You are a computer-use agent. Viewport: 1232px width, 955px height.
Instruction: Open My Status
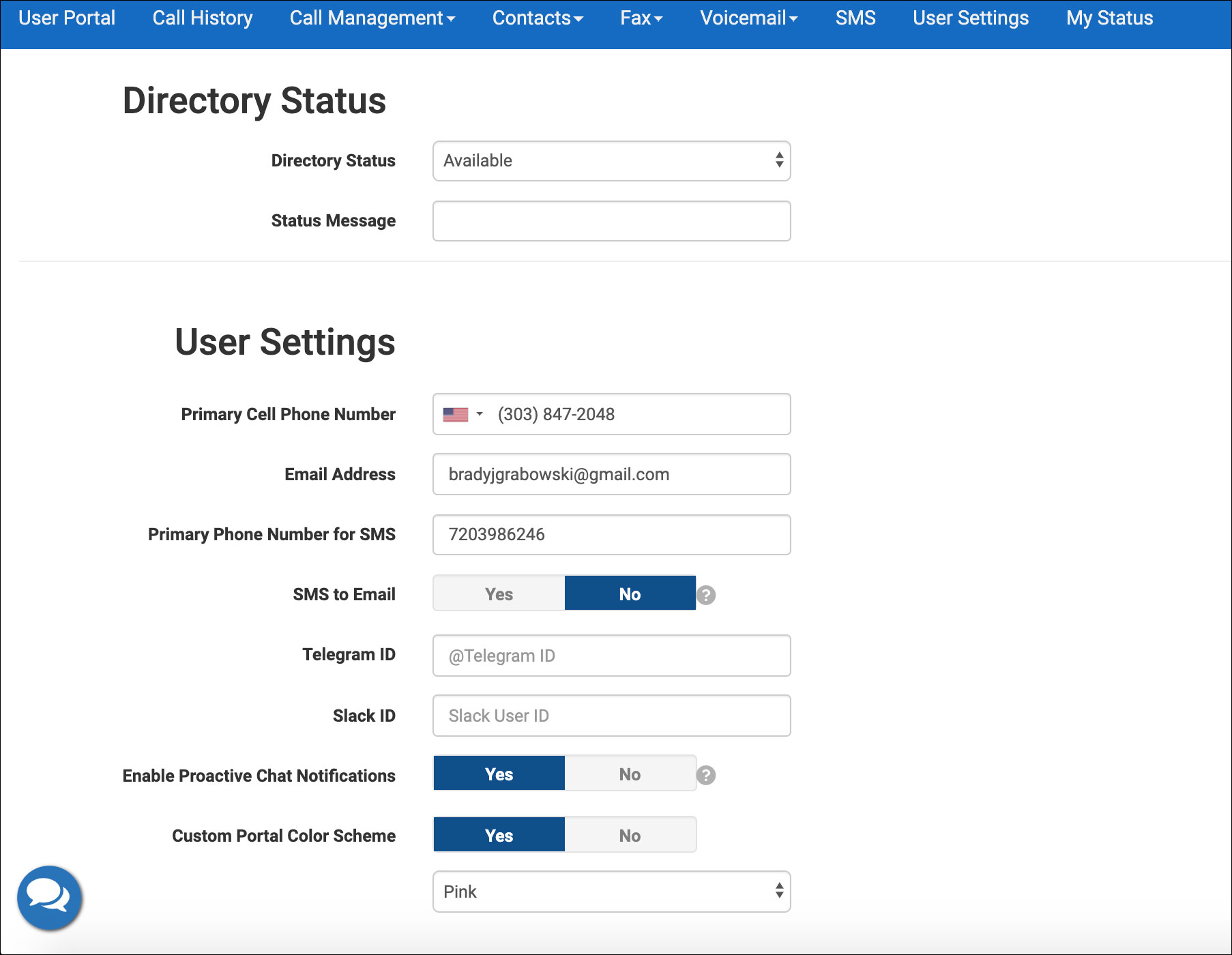[1109, 18]
